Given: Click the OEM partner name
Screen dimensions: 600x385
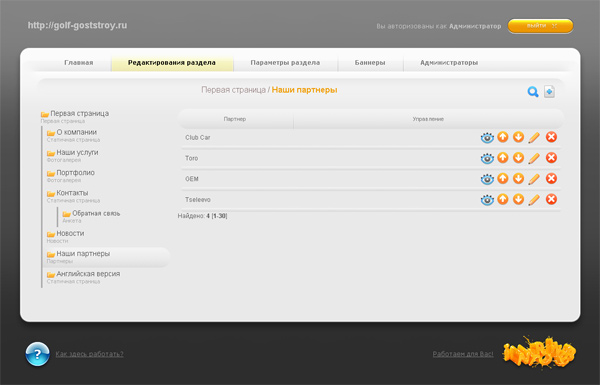Looking at the screenshot, I should pos(192,179).
